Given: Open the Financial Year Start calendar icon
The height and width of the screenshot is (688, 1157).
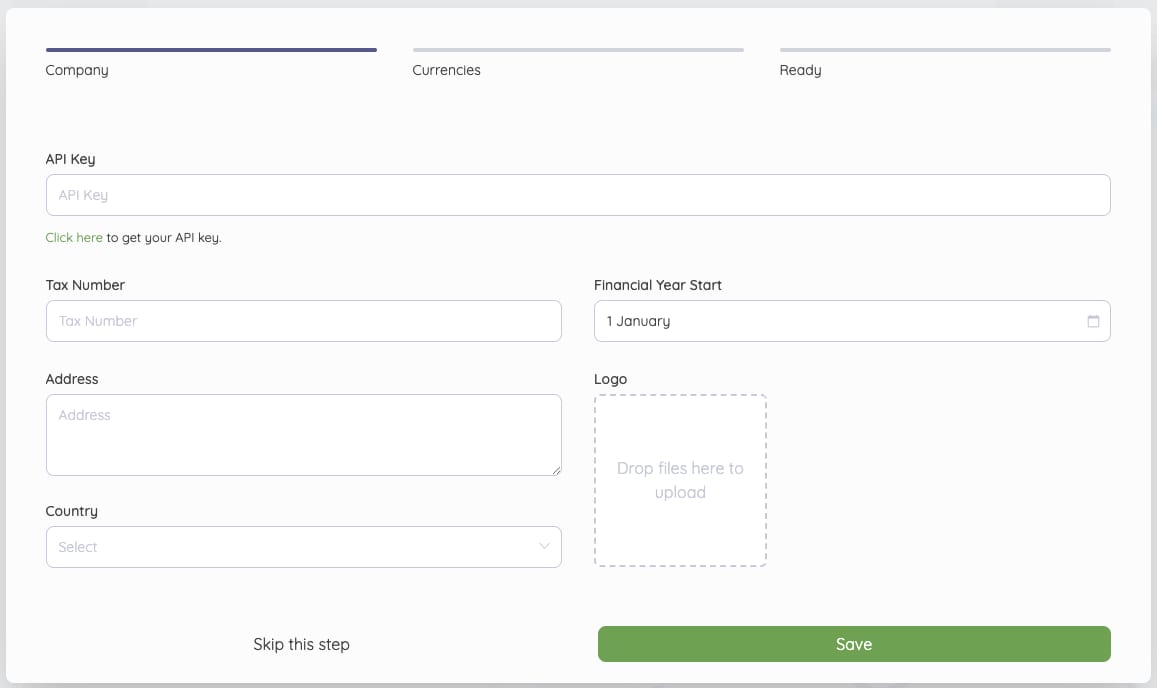Looking at the screenshot, I should pos(1095,321).
